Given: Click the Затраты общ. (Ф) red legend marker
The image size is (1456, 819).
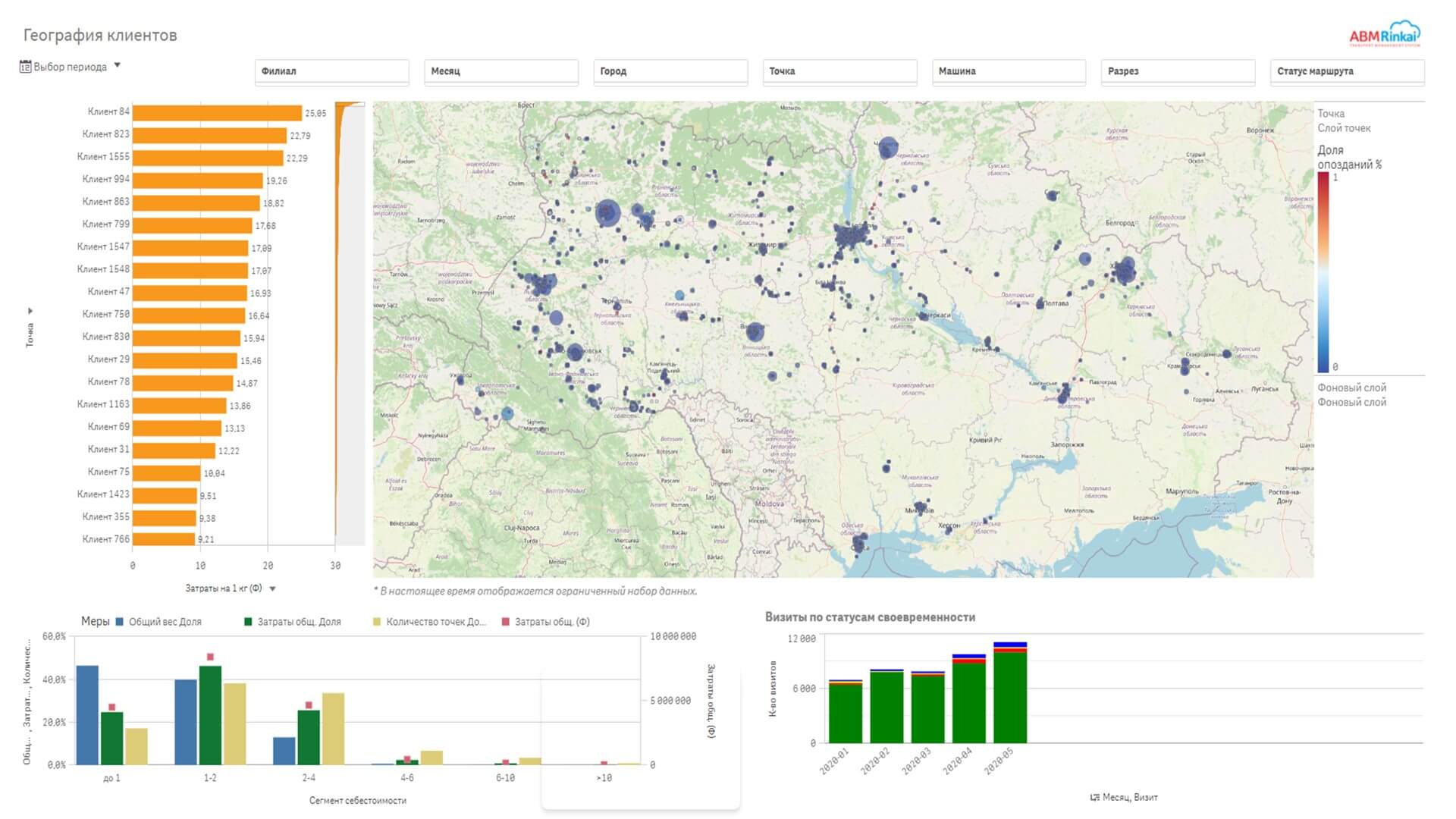Looking at the screenshot, I should (x=506, y=622).
